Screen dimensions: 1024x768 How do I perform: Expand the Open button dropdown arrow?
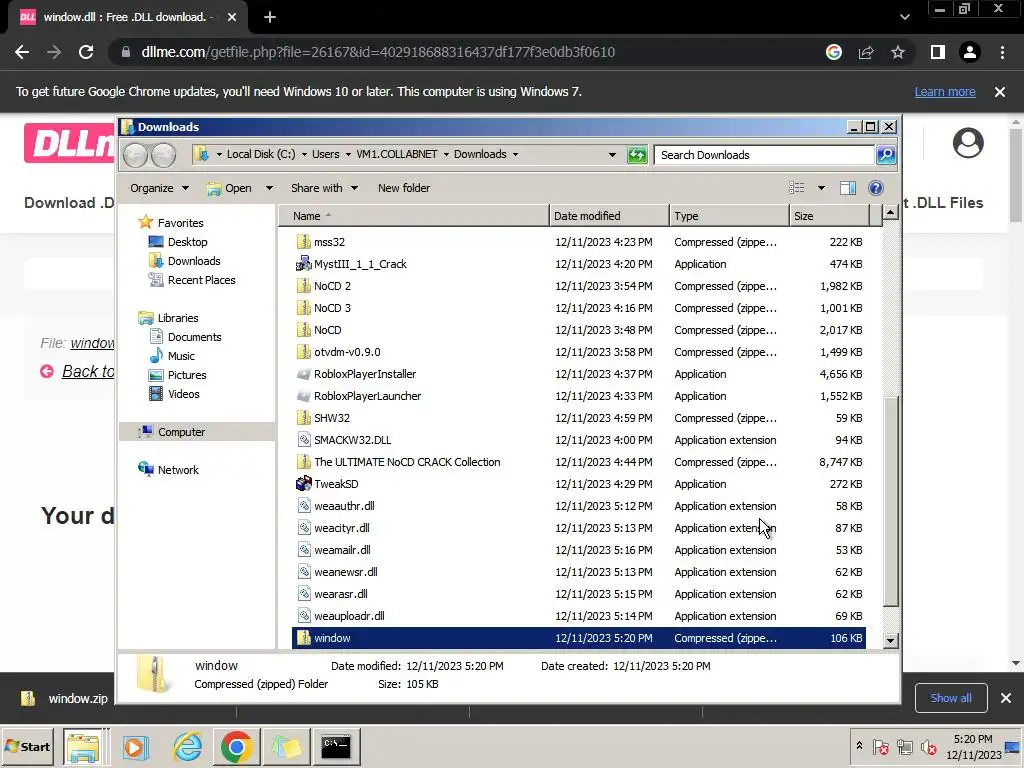point(269,188)
